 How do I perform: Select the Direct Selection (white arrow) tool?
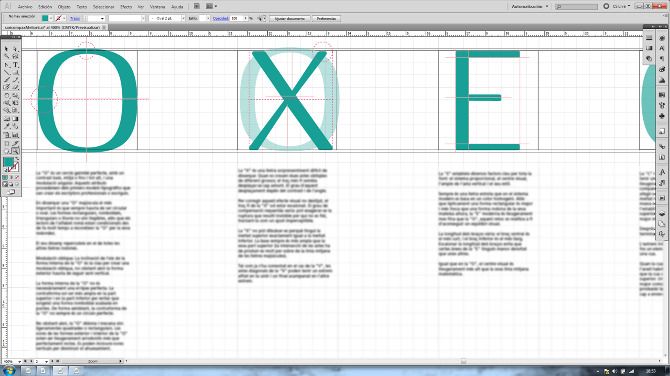click(x=15, y=49)
